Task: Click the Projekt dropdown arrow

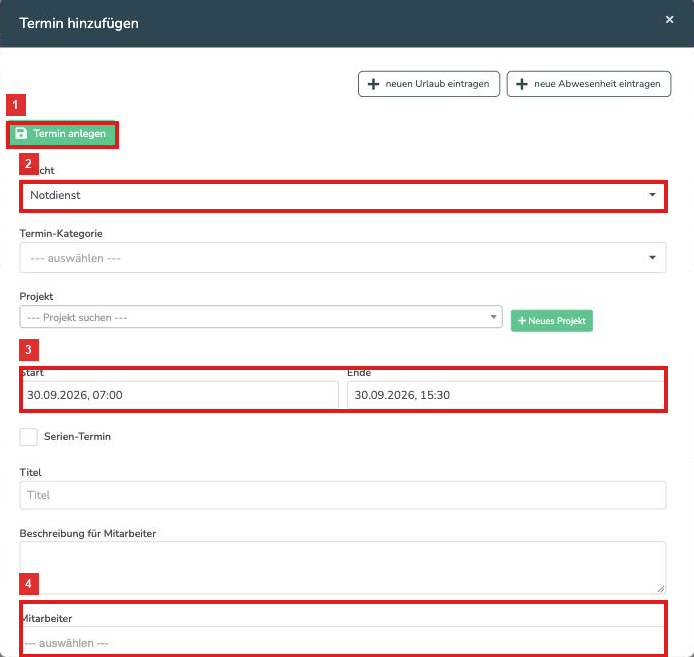Action: click(493, 317)
